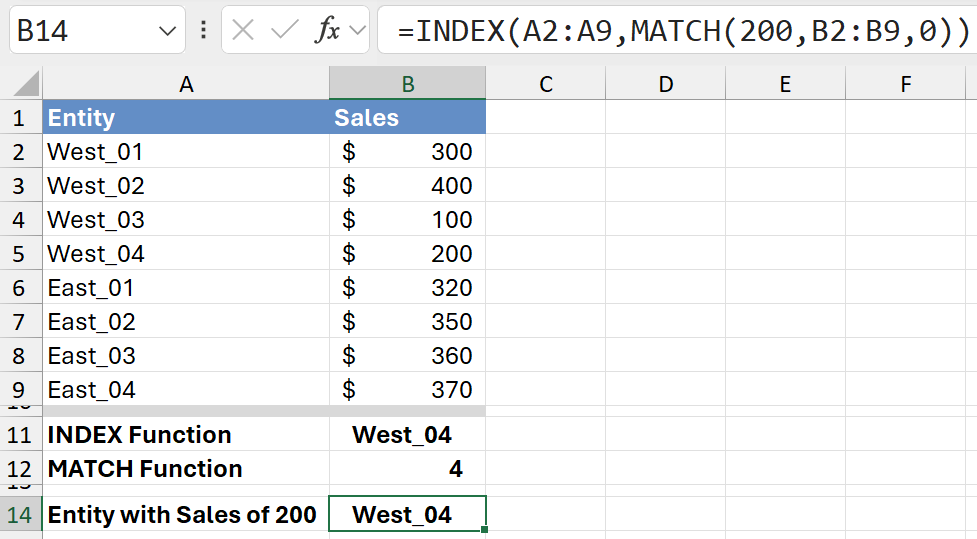Select column C header
977x539 pixels.
click(546, 83)
